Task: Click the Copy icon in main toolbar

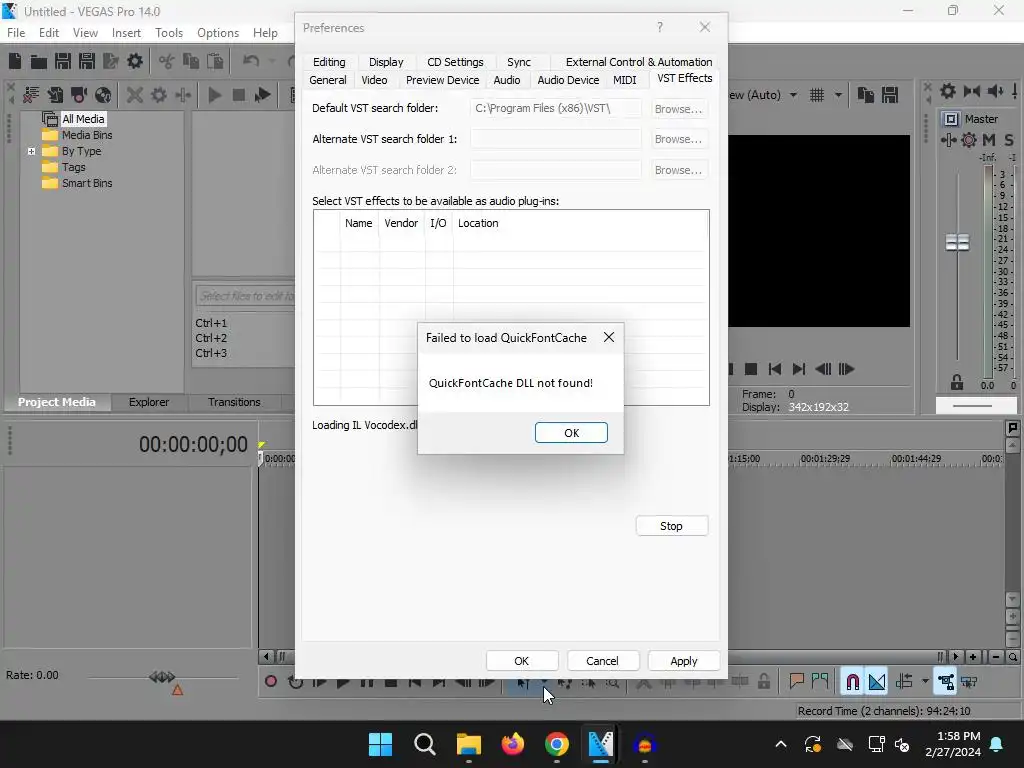Action: point(191,61)
